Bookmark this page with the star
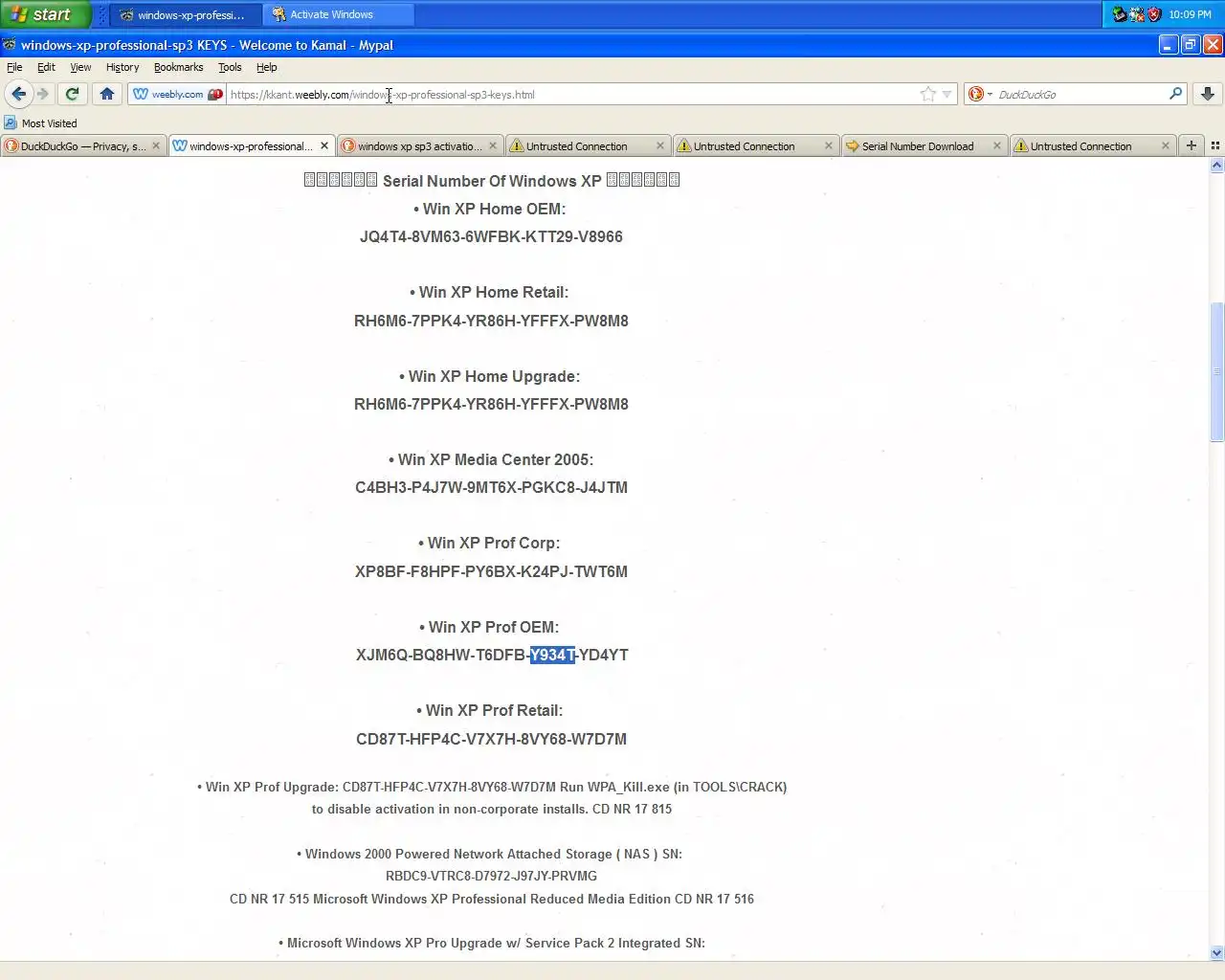 click(928, 94)
